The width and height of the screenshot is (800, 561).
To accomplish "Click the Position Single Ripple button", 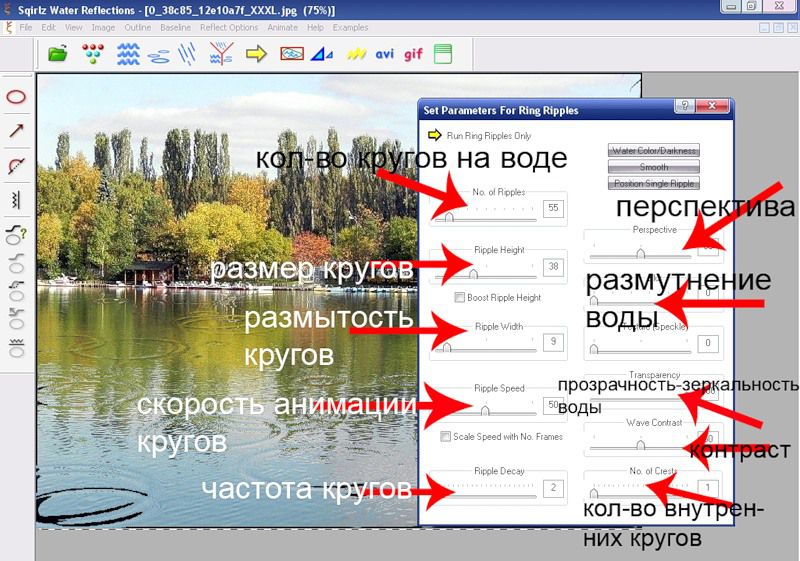I will (x=653, y=184).
